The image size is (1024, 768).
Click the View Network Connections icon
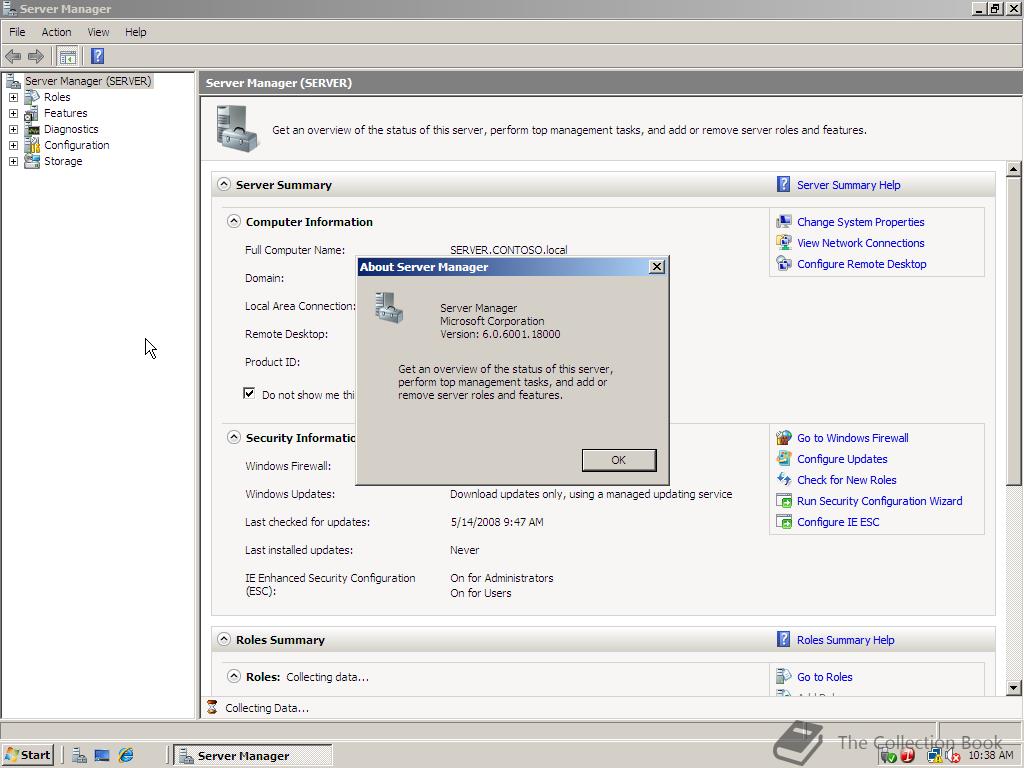(x=784, y=243)
